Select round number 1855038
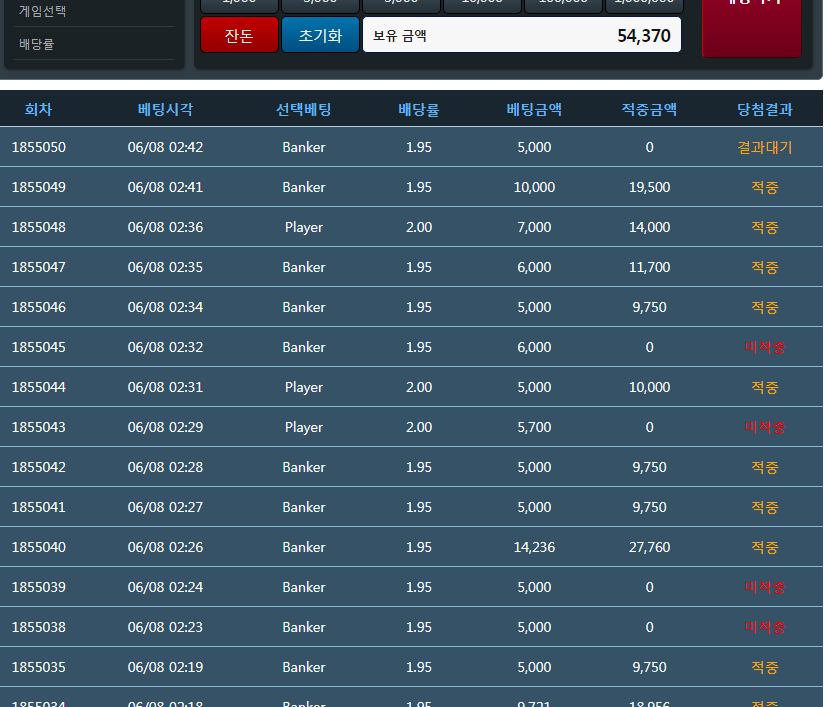 point(39,627)
